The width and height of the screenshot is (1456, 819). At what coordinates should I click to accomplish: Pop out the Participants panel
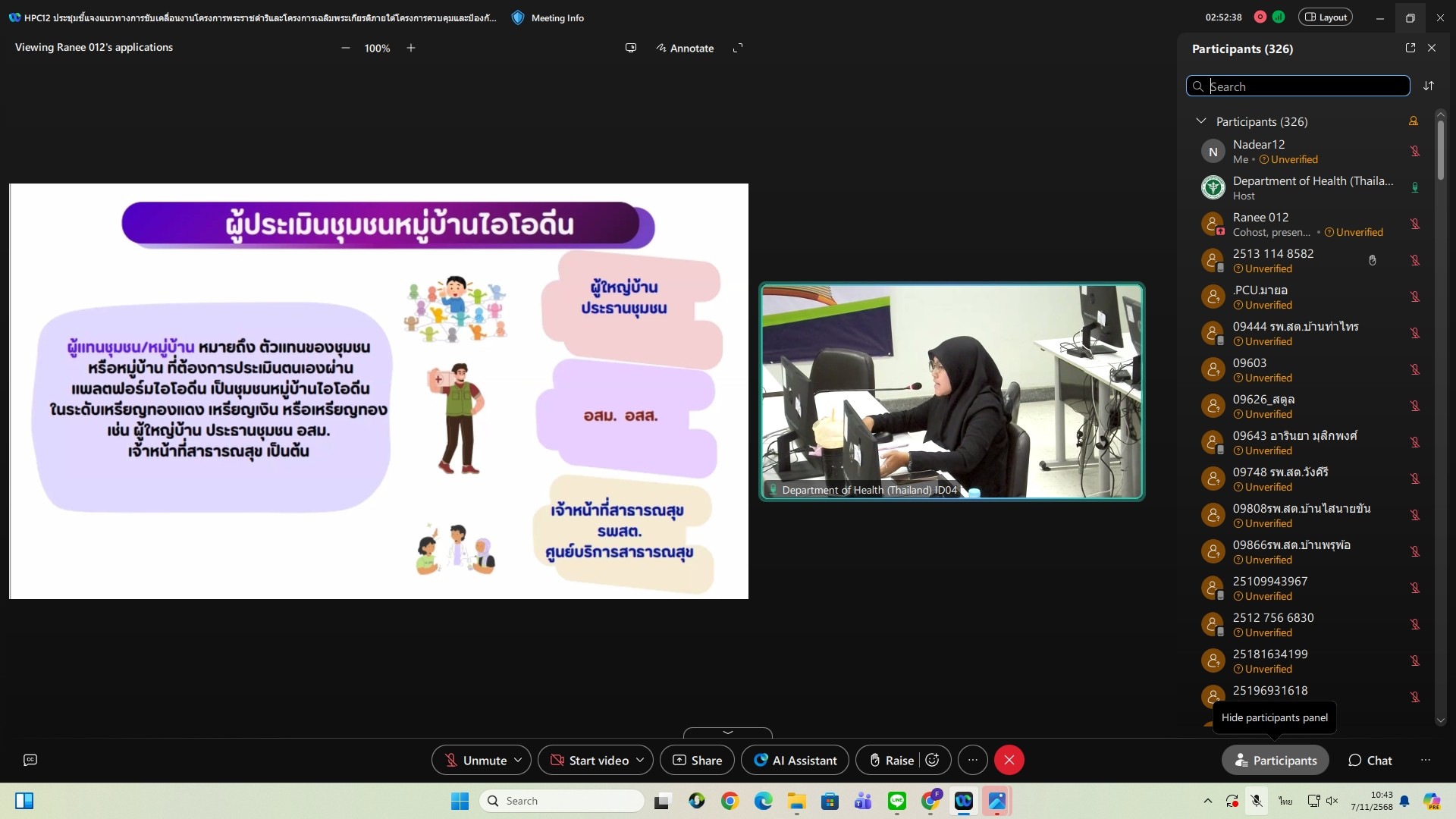pos(1410,48)
